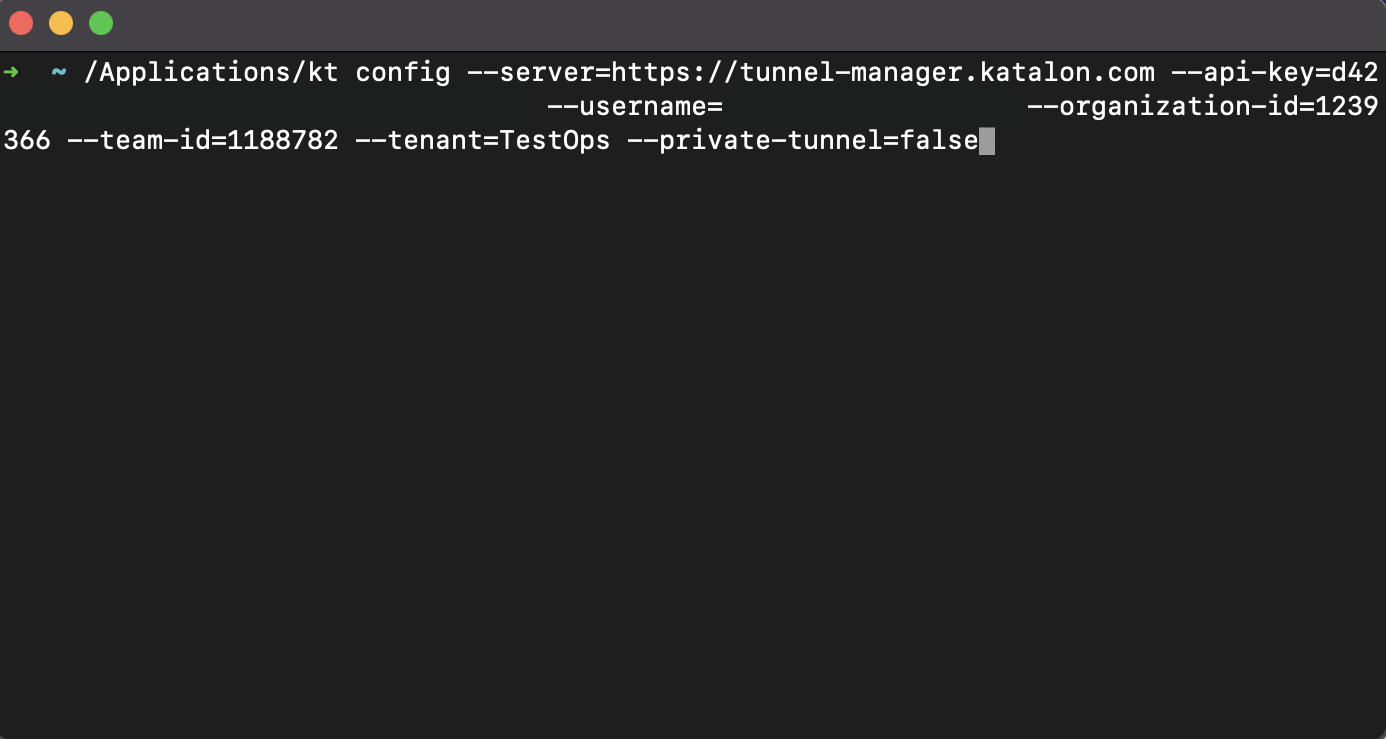Click the wrapped 366 digits on third line
This screenshot has height=739, width=1386.
click(27, 141)
